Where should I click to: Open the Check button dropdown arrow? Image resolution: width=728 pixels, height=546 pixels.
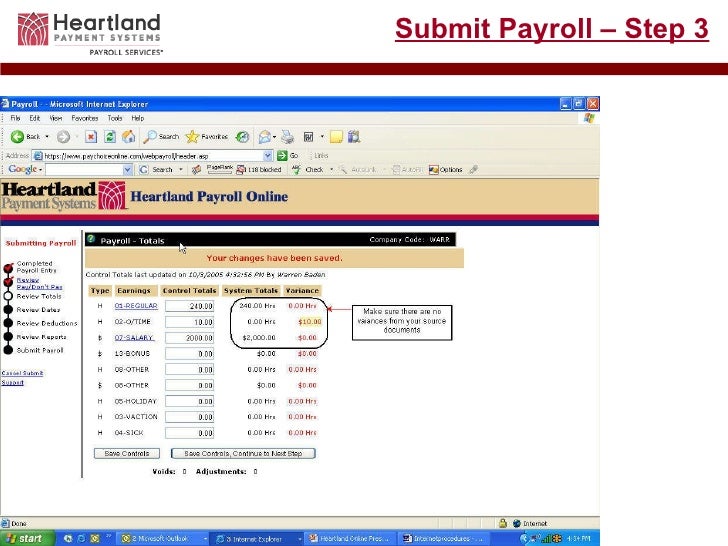[332, 169]
